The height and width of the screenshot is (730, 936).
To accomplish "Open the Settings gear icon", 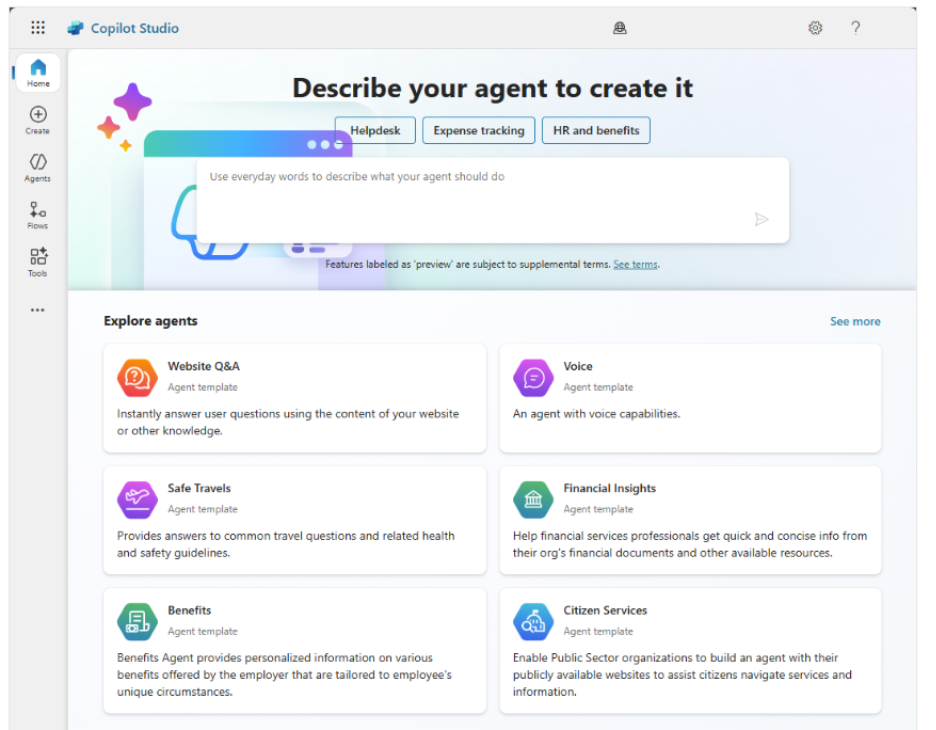I will [815, 28].
